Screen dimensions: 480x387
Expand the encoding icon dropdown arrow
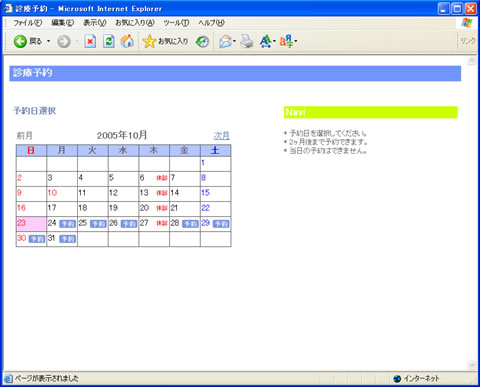(x=296, y=41)
